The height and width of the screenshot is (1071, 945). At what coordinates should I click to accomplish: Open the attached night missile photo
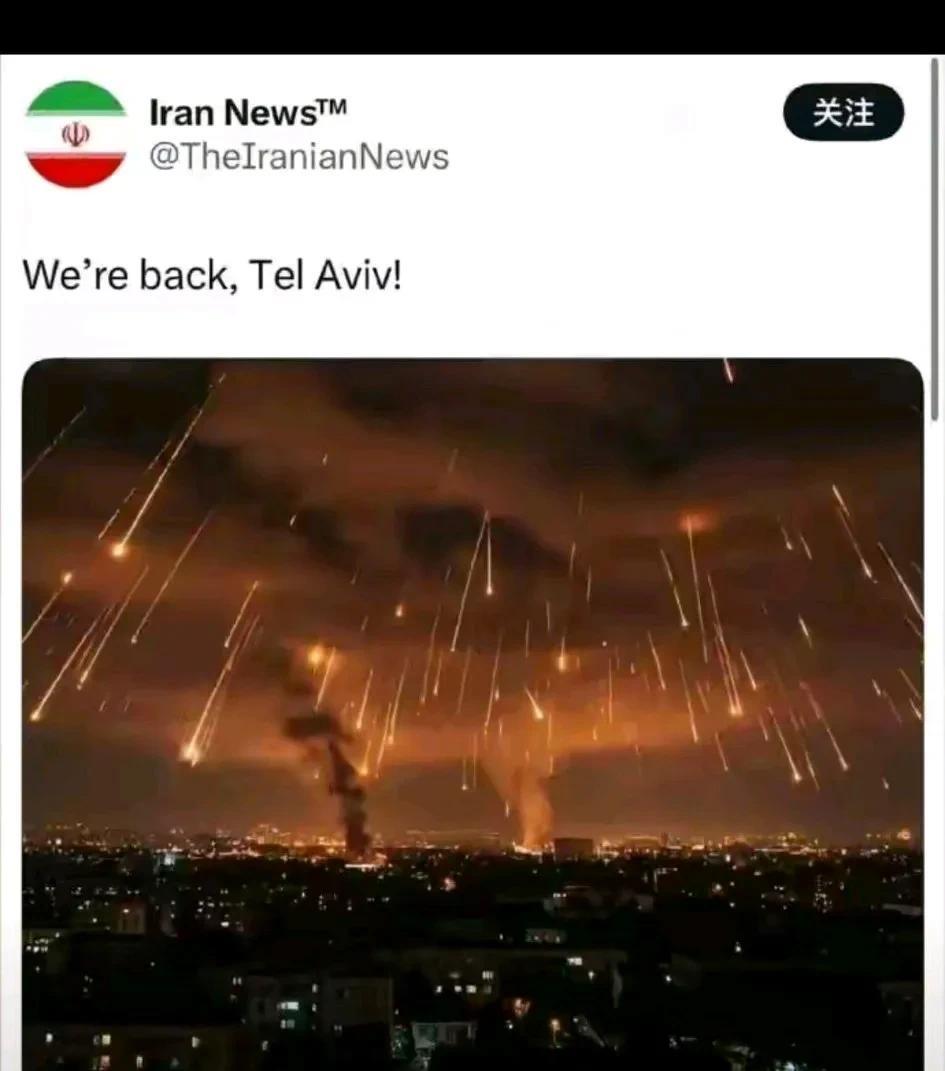[472, 714]
